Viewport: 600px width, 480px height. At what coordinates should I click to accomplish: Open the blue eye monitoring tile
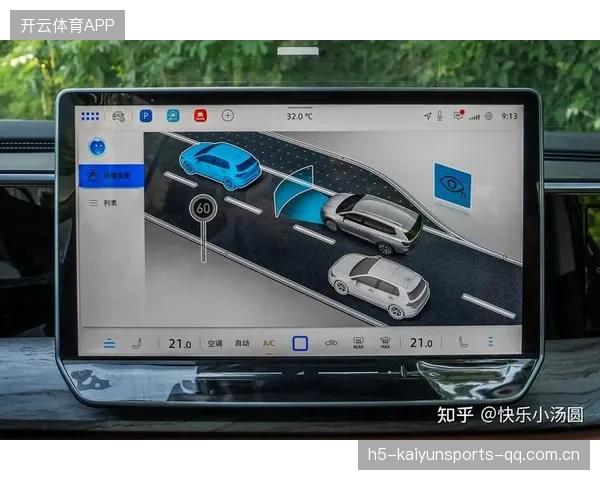coord(452,186)
